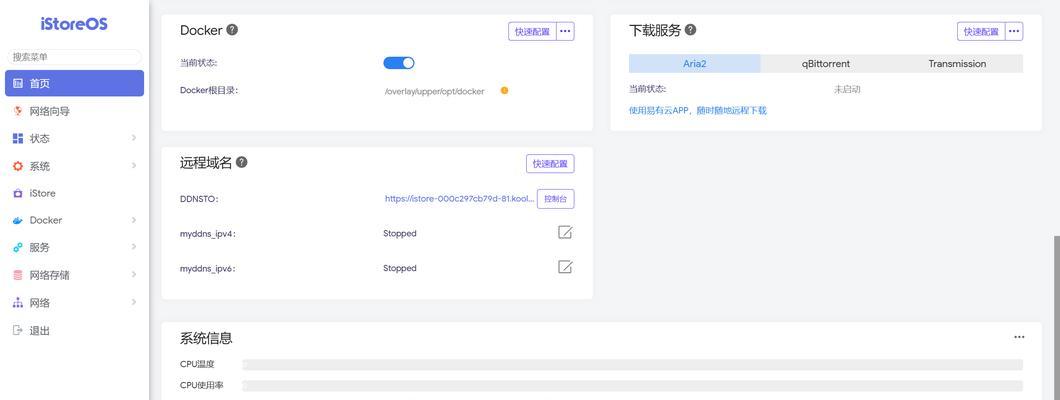The height and width of the screenshot is (400, 1060).
Task: Open 网络向导 menu item
Action: click(74, 111)
